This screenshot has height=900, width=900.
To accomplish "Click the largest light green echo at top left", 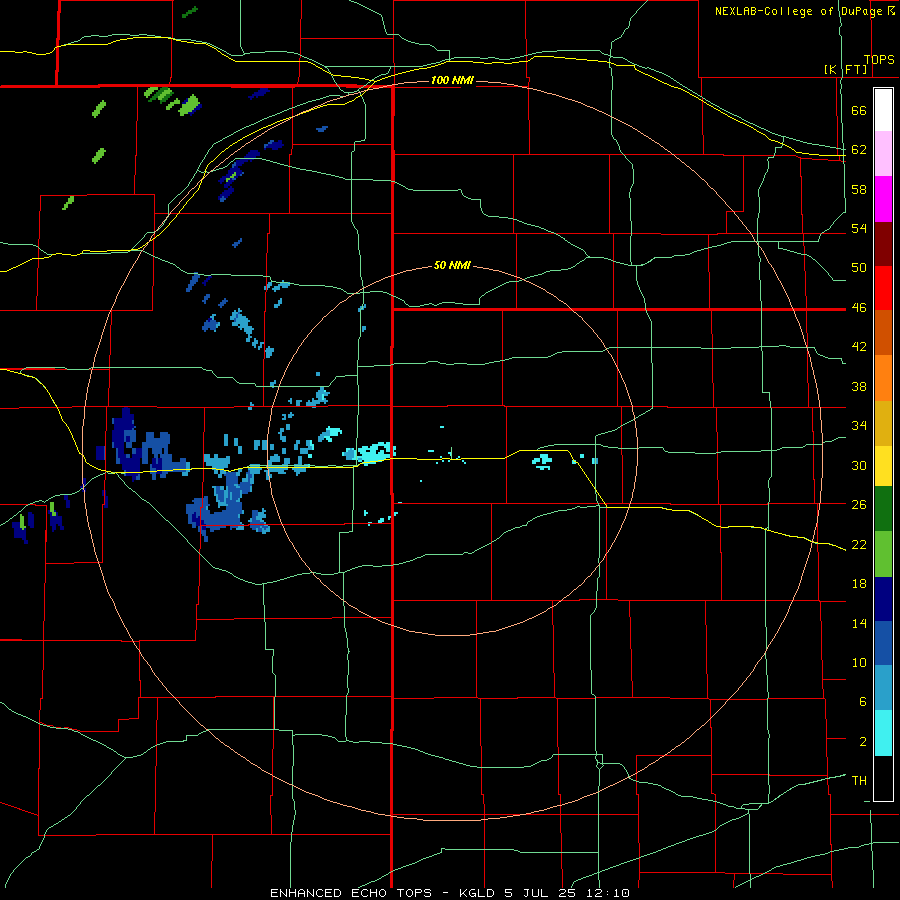I will (x=189, y=106).
